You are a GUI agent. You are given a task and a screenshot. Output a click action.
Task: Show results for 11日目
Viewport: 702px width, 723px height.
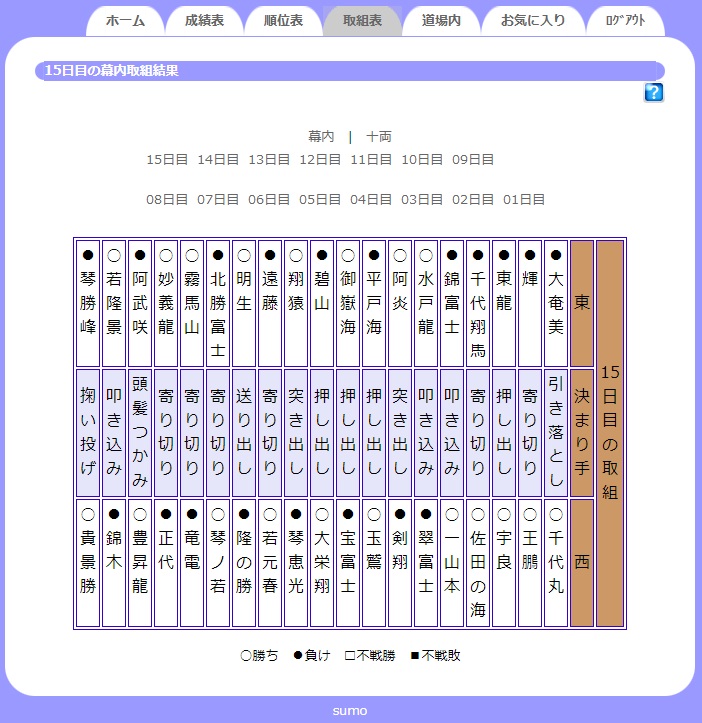[371, 160]
